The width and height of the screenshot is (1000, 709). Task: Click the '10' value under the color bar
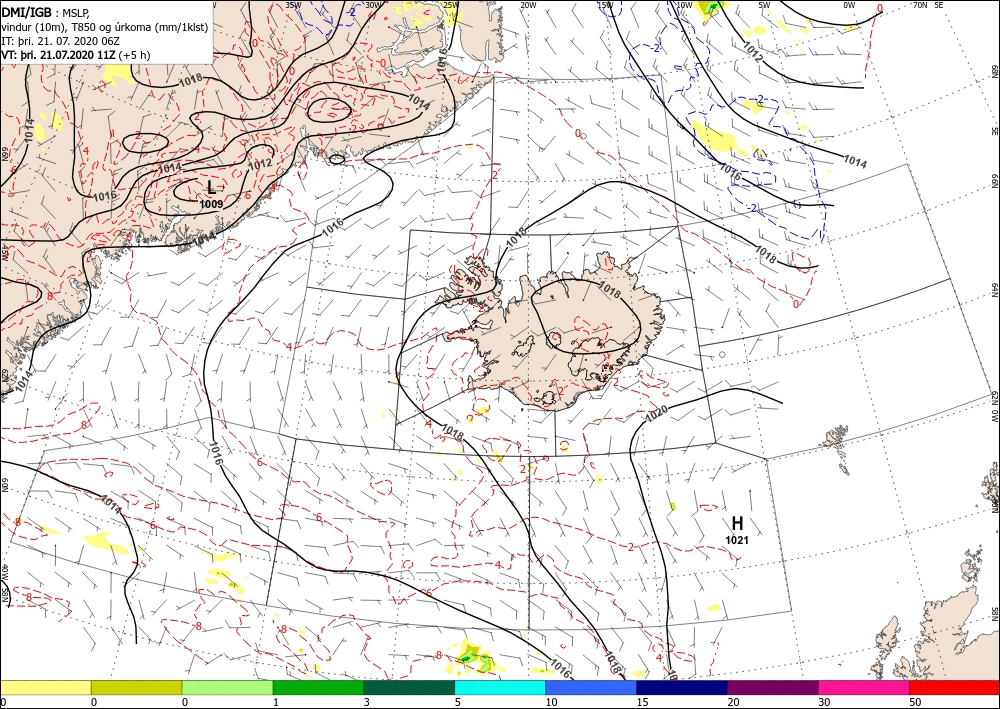[x=551, y=702]
